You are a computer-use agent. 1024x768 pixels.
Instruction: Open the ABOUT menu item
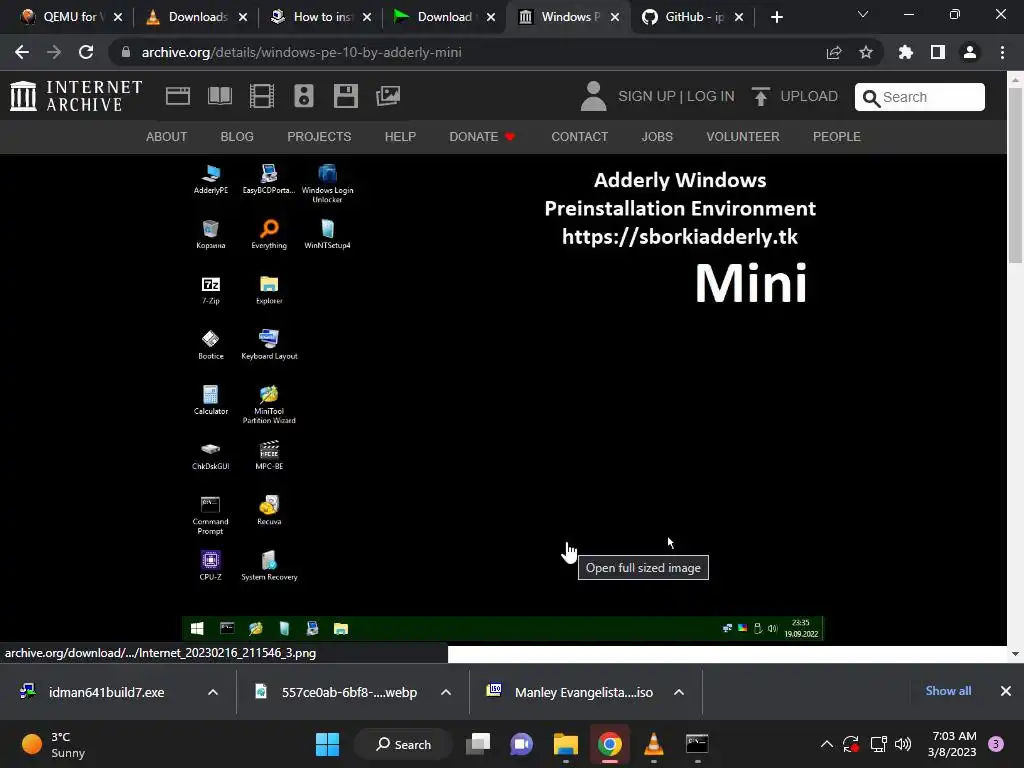click(x=167, y=136)
